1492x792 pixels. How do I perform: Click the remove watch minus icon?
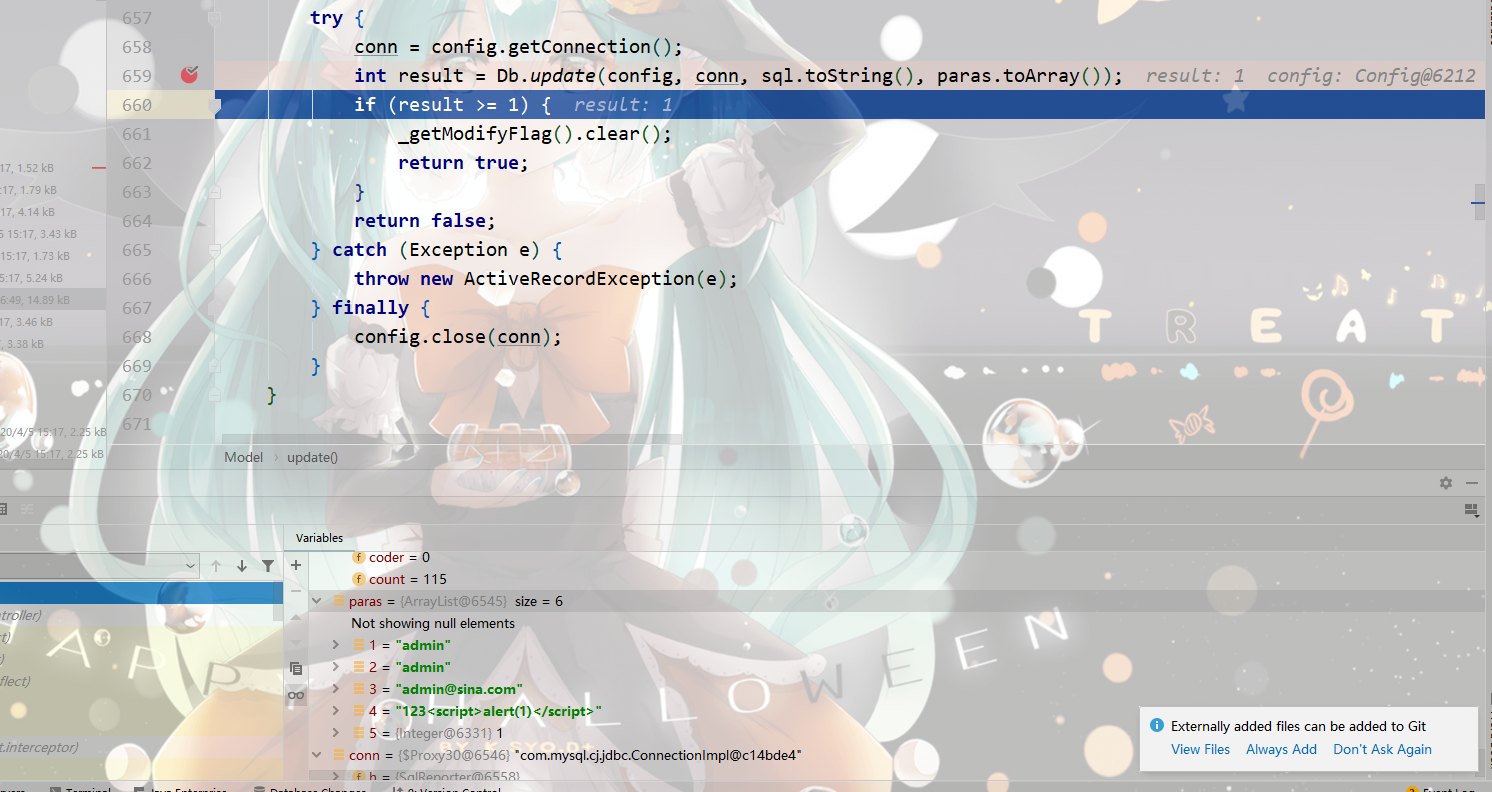click(x=296, y=591)
